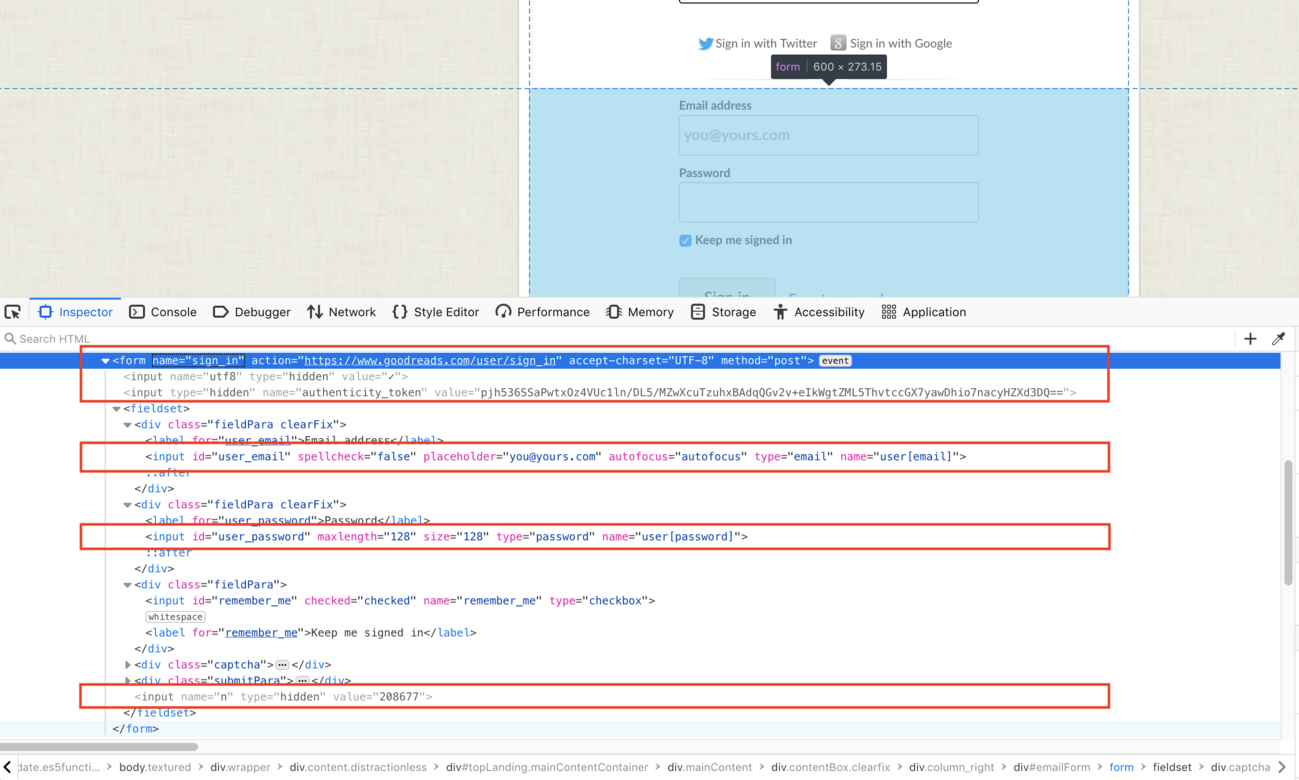Click the Search HTML magnifier icon
Screen dimensions: 1299x780
pyautogui.click(x=10, y=339)
